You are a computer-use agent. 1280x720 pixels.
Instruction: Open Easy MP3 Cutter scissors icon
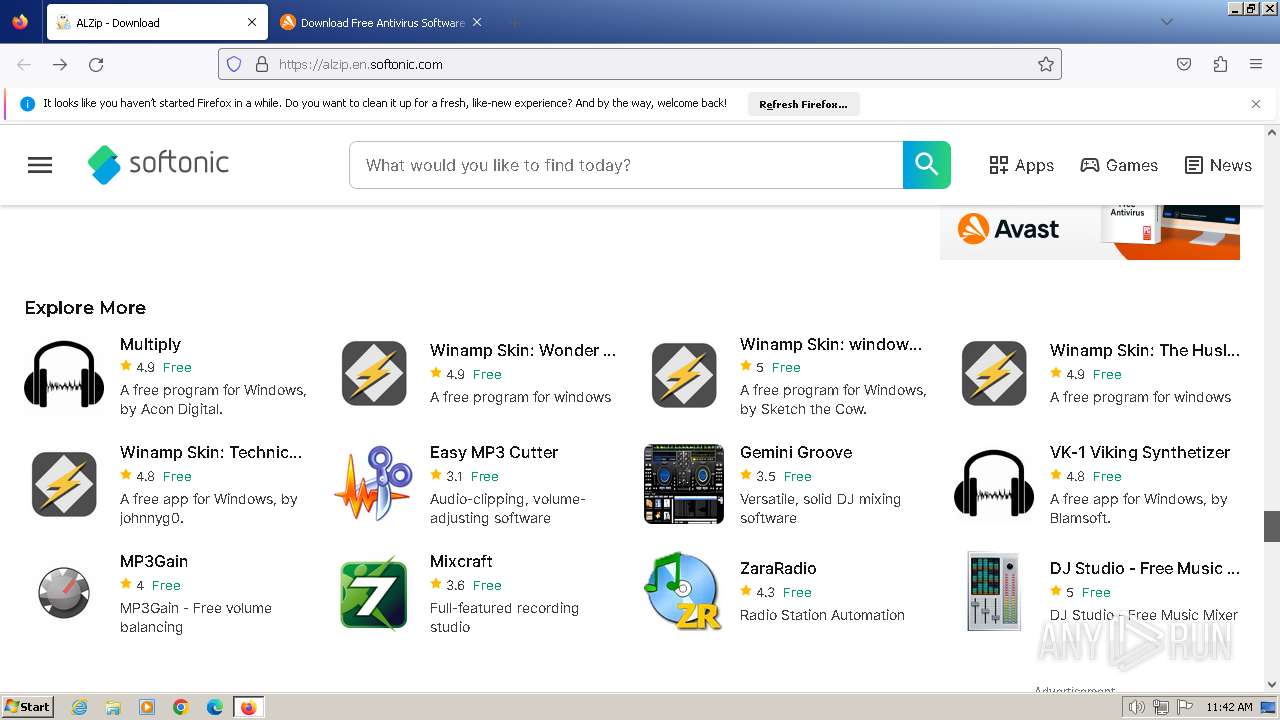tap(374, 484)
